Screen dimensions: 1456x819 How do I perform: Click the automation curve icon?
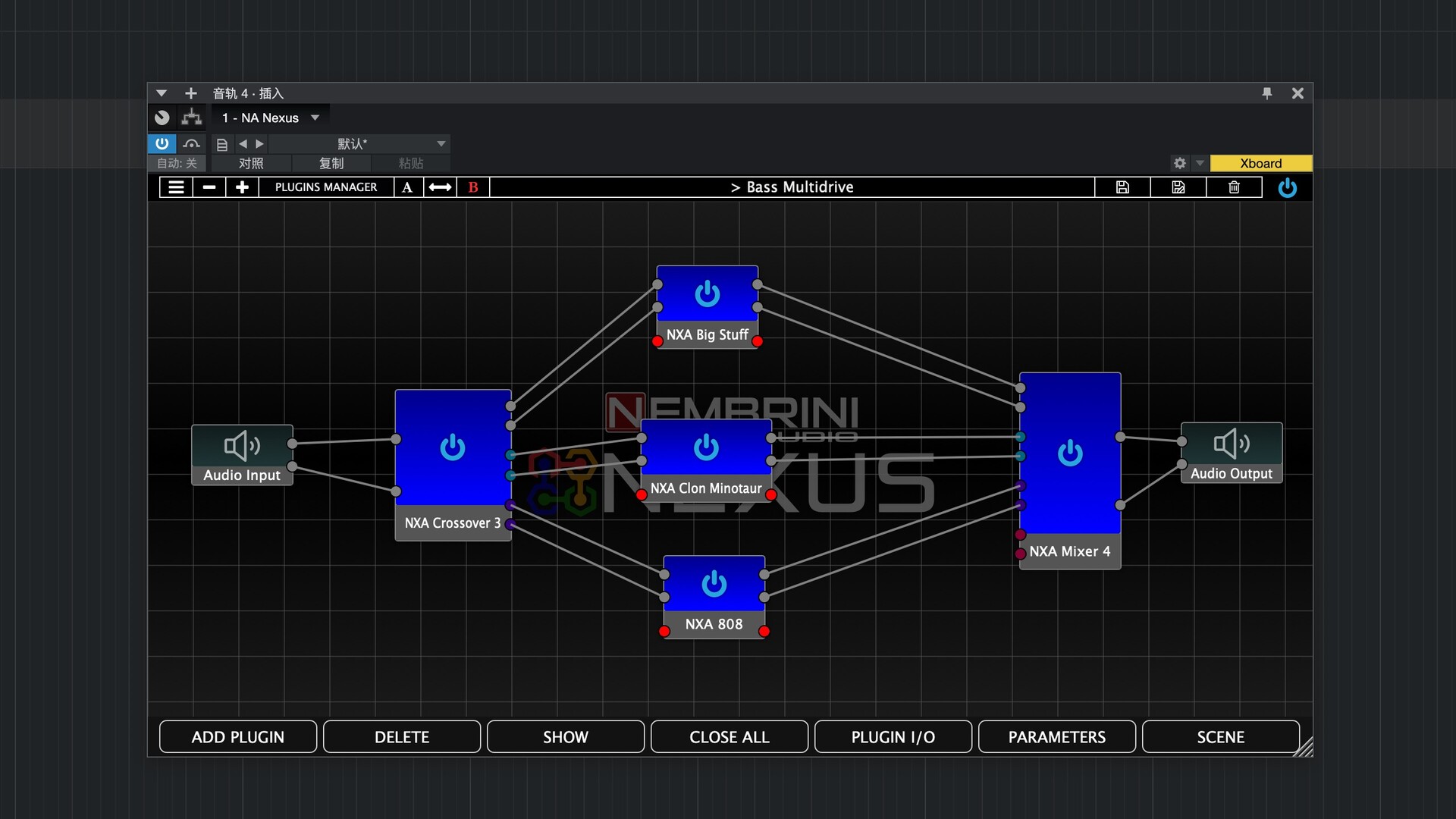coord(192,143)
